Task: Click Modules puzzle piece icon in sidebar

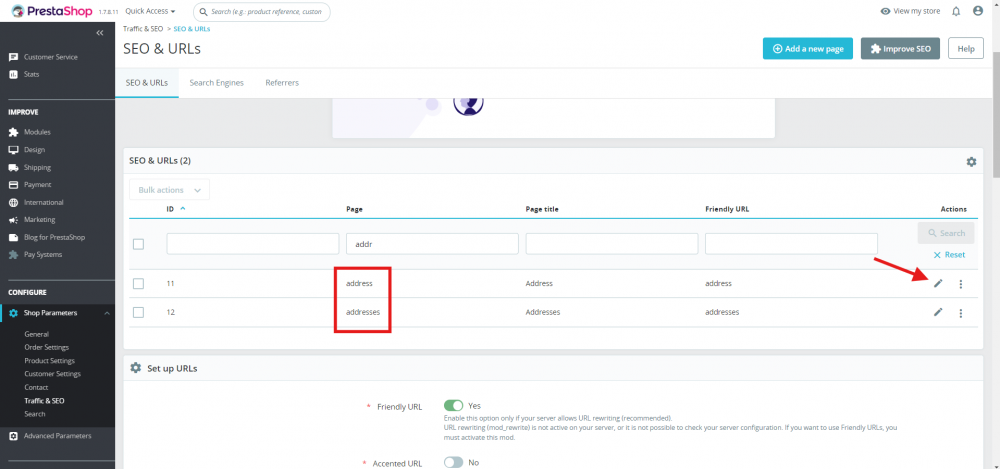Action: [x=13, y=132]
